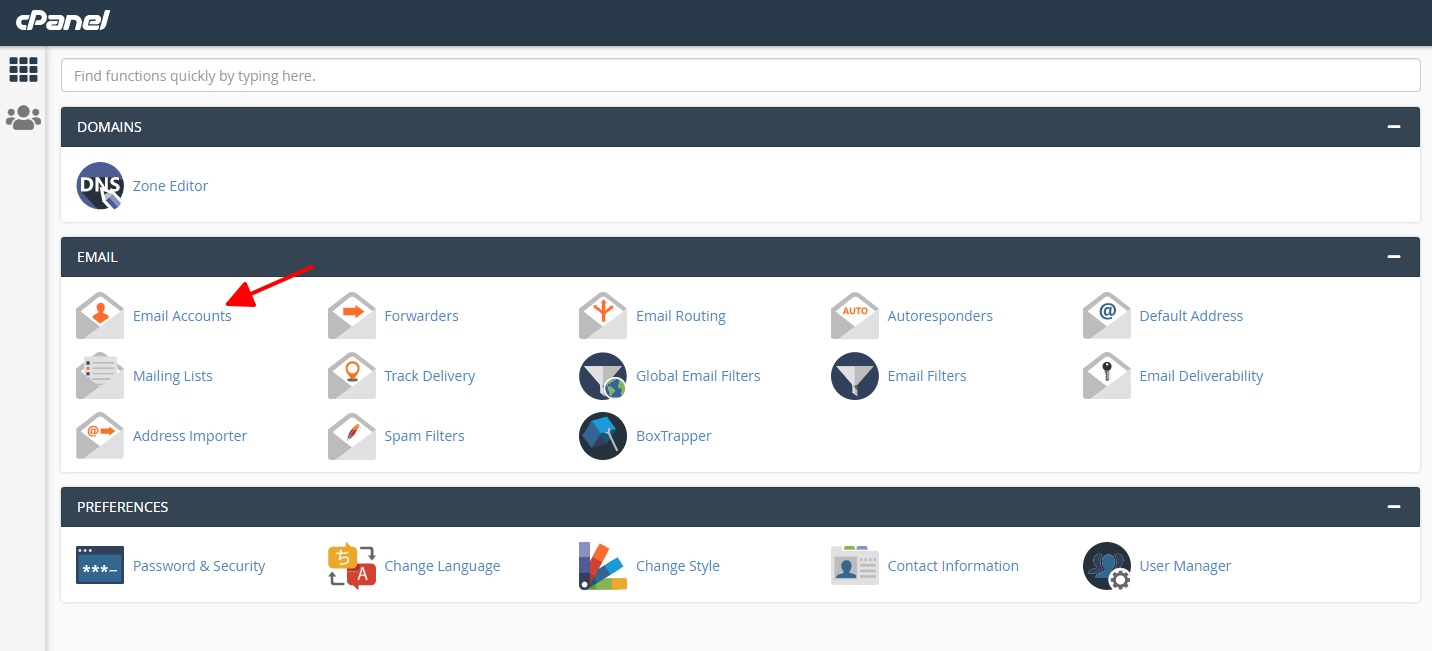The height and width of the screenshot is (651, 1432).
Task: Open the Contact Information link
Action: click(953, 566)
